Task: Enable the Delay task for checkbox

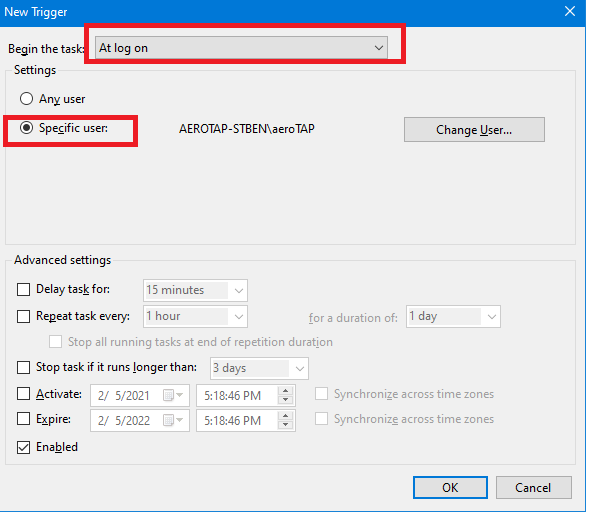Action: [23, 289]
